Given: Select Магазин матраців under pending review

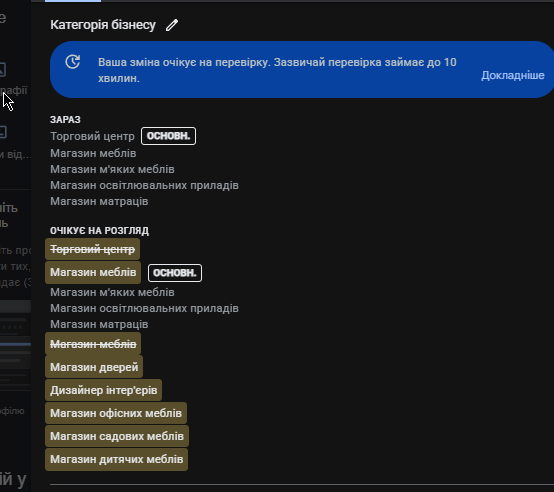Looking at the screenshot, I should [x=99, y=324].
